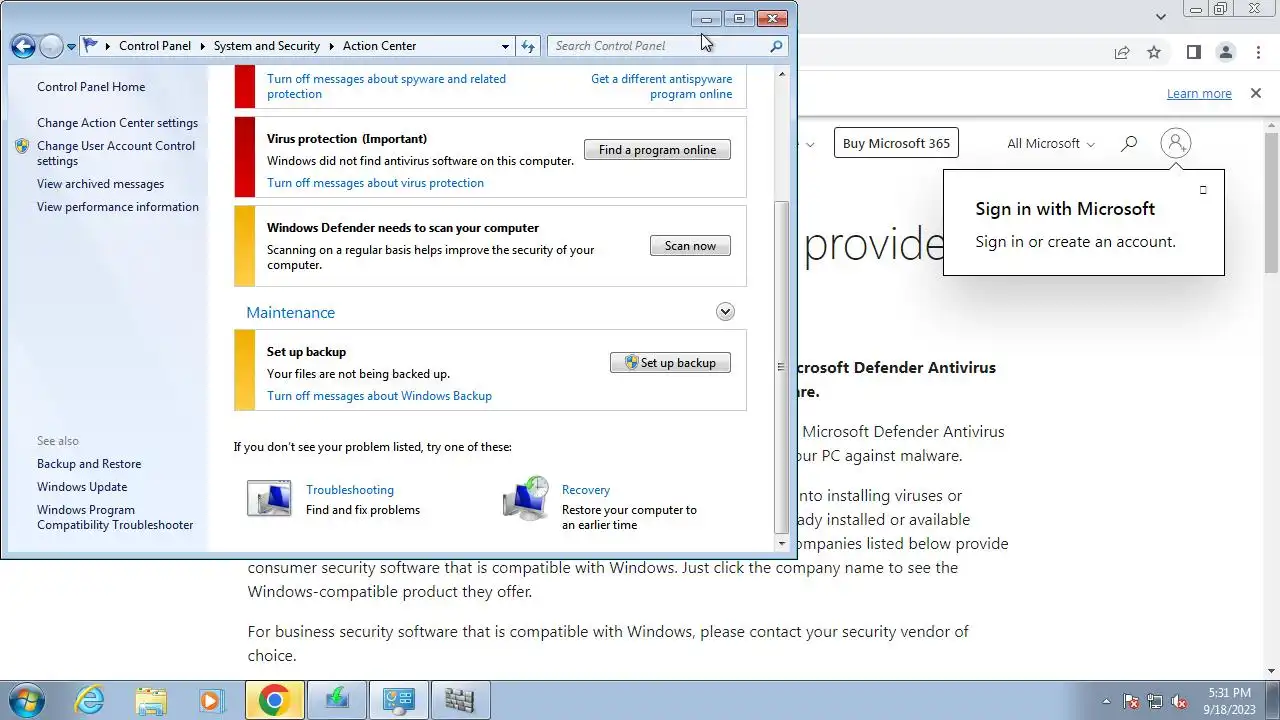Viewport: 1280px width, 720px height.
Task: Click the muted volume icon in tray
Action: coord(1179,701)
